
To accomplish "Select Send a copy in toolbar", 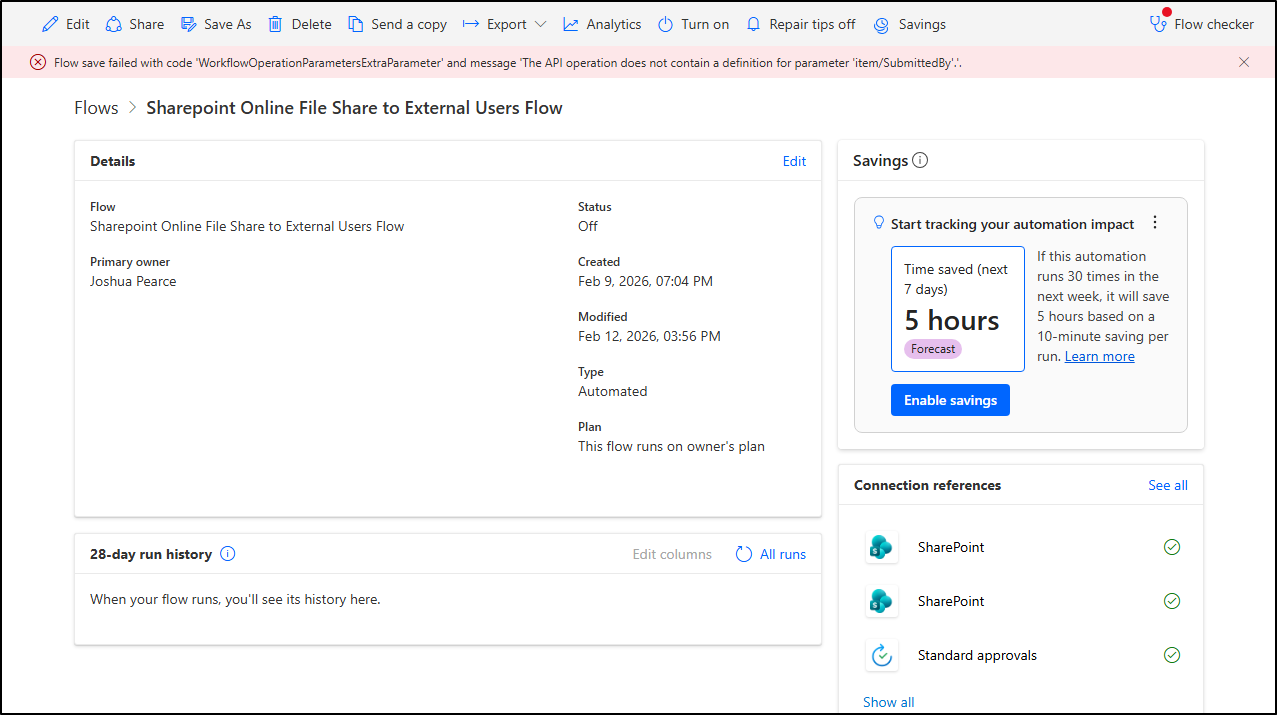I will click(x=397, y=24).
